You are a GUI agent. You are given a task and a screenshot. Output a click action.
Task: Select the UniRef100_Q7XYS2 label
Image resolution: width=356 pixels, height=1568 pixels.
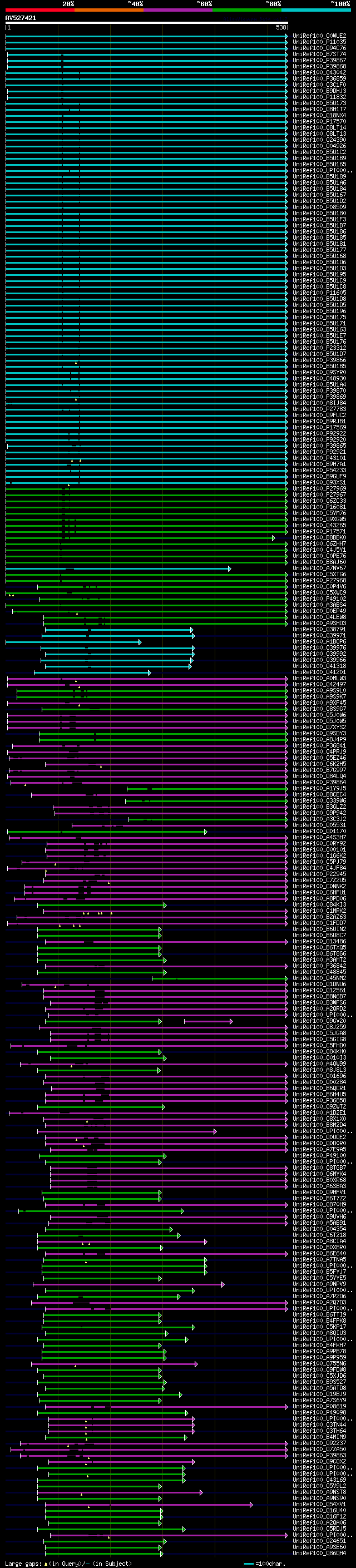tap(319, 727)
